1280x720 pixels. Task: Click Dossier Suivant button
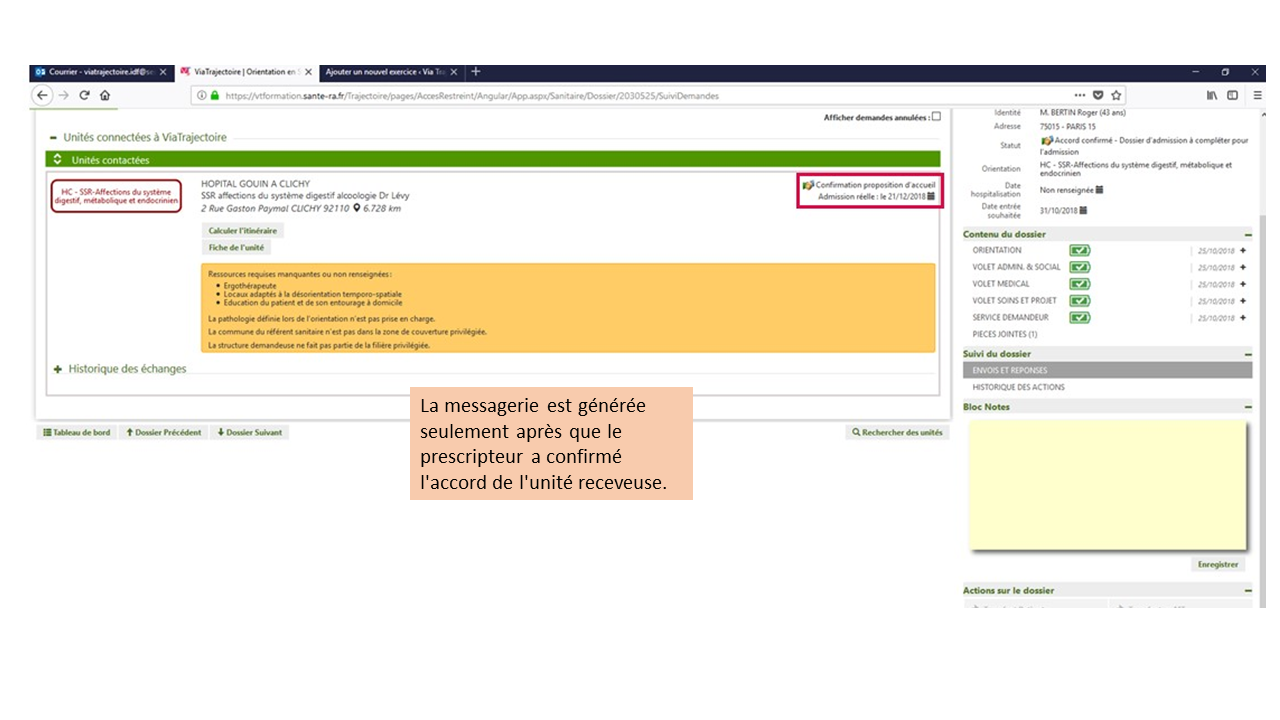coord(250,433)
